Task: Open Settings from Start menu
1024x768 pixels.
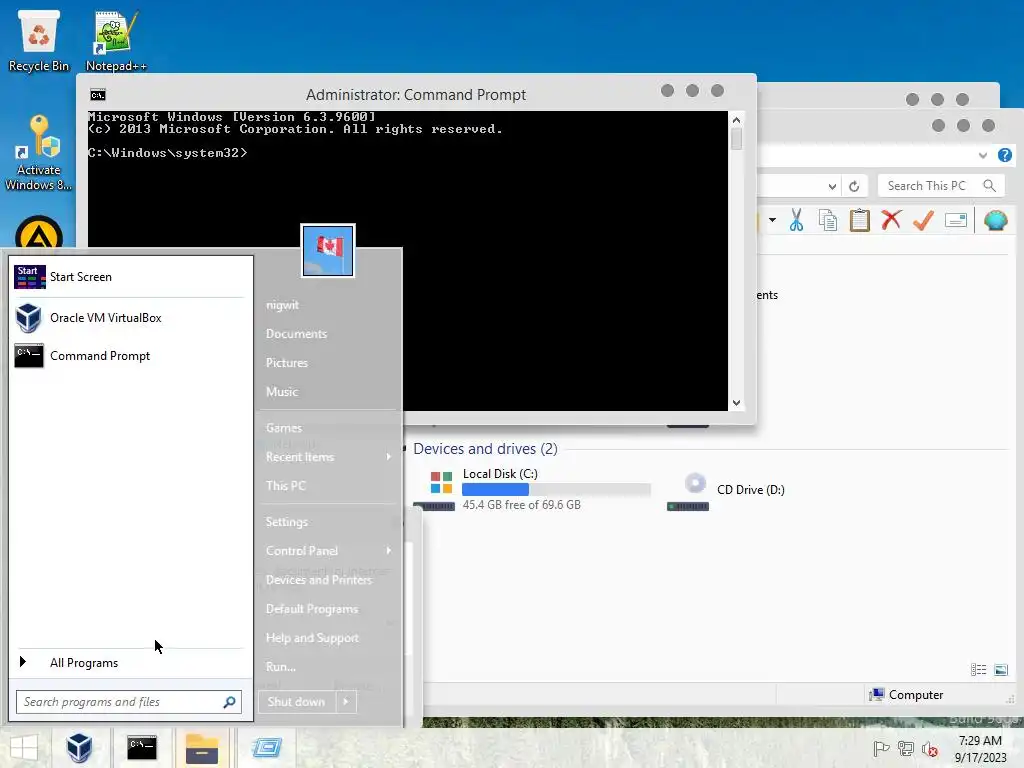Action: tap(287, 522)
